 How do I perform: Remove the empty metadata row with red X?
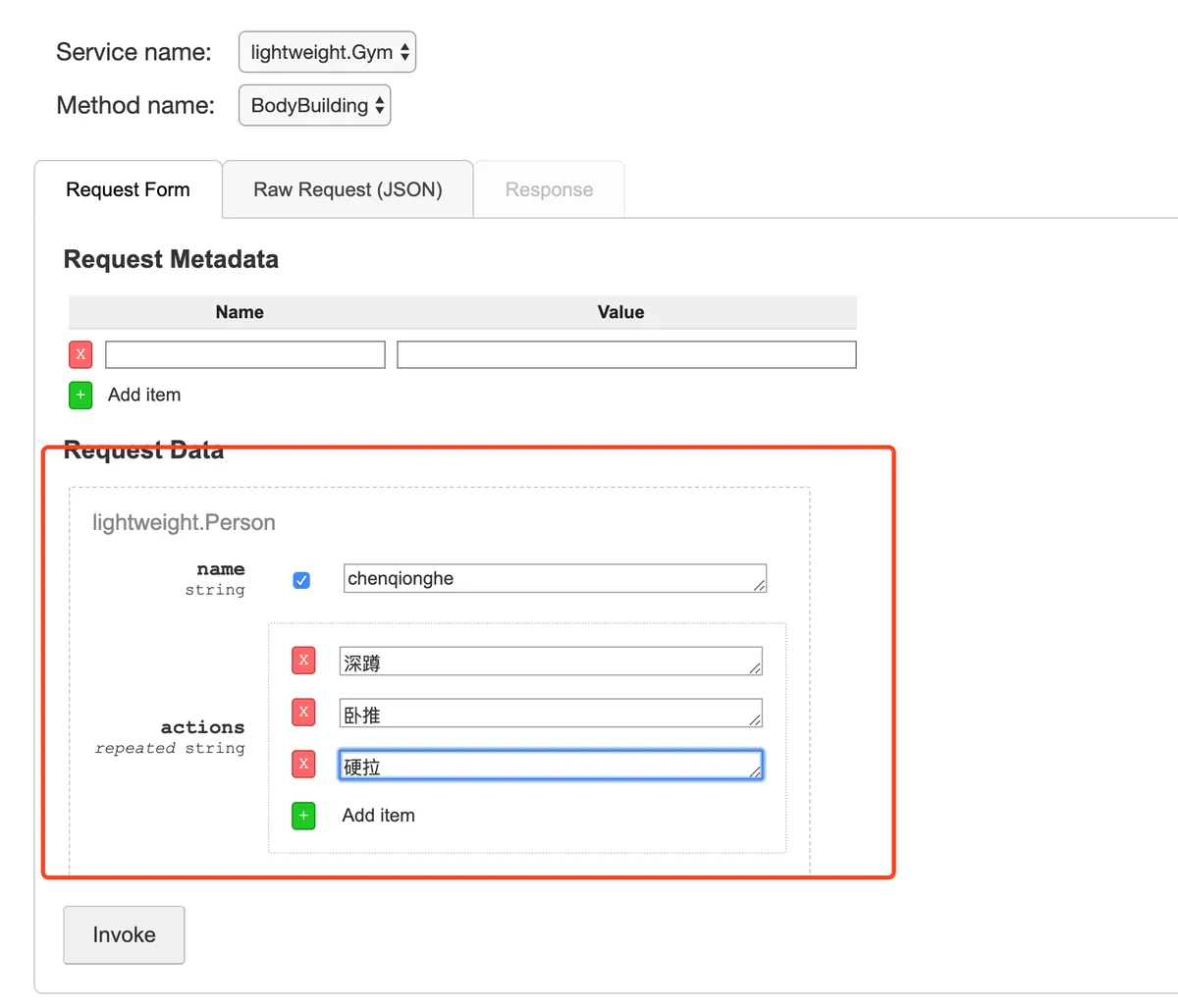(x=80, y=354)
